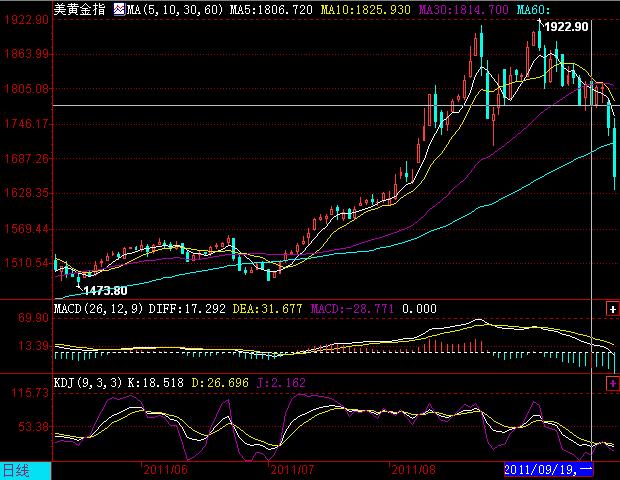Image resolution: width=620 pixels, height=480 pixels.
Task: Click the 2011/07 date axis label
Action: click(293, 470)
